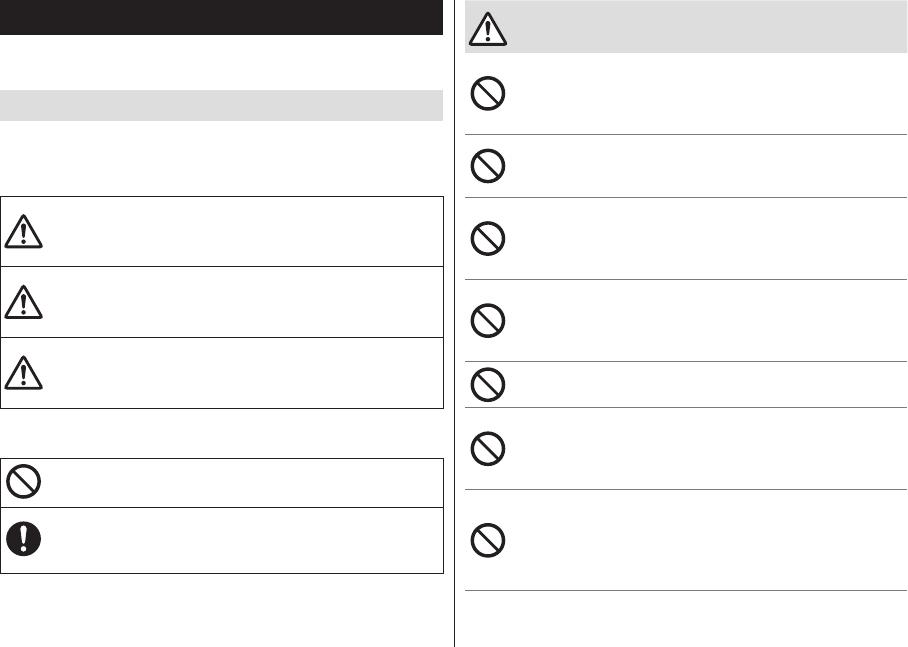Click the empty cell beside the first warning triangle
908x647 pixels.
point(243,232)
